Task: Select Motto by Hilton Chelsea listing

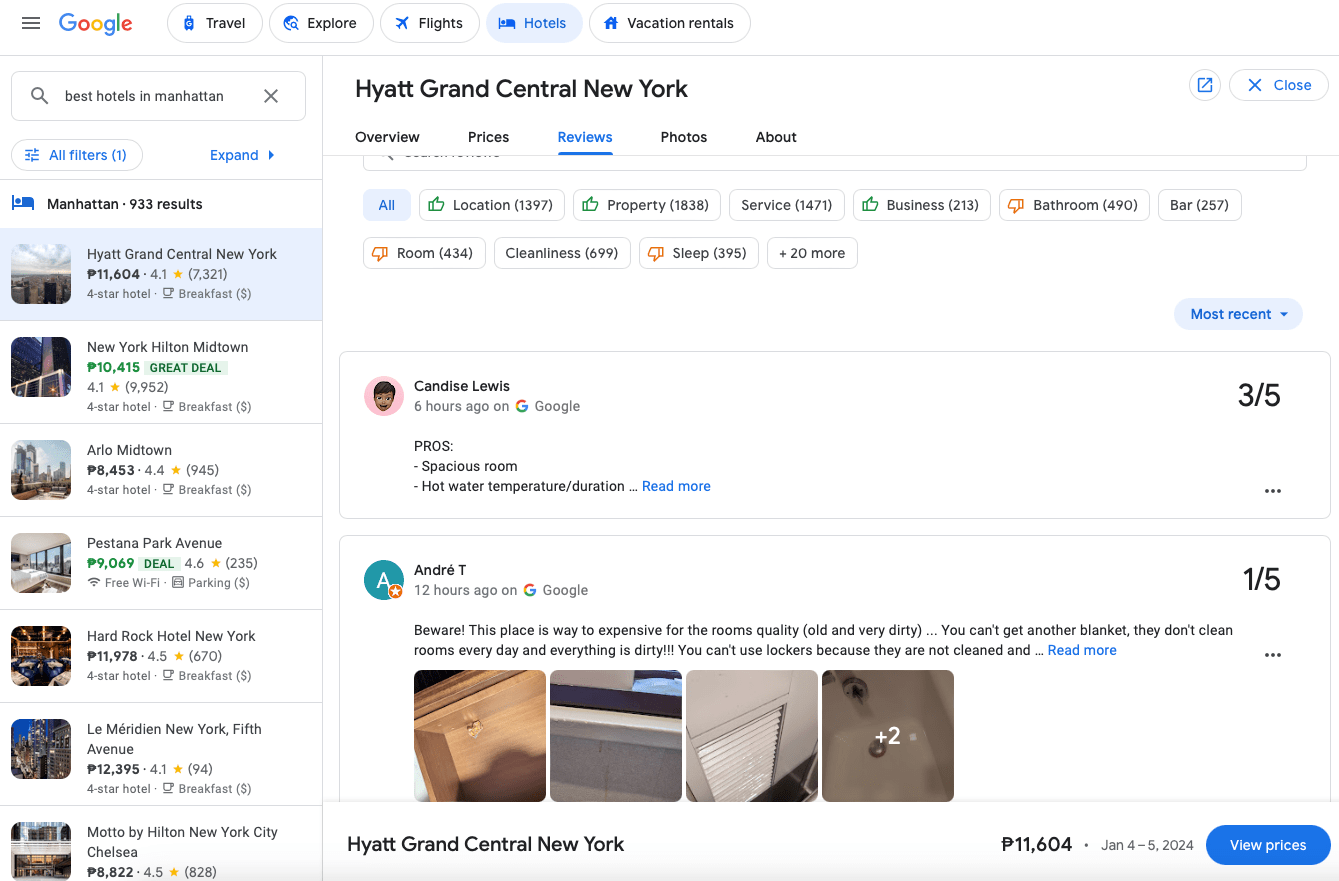Action: 161,844
